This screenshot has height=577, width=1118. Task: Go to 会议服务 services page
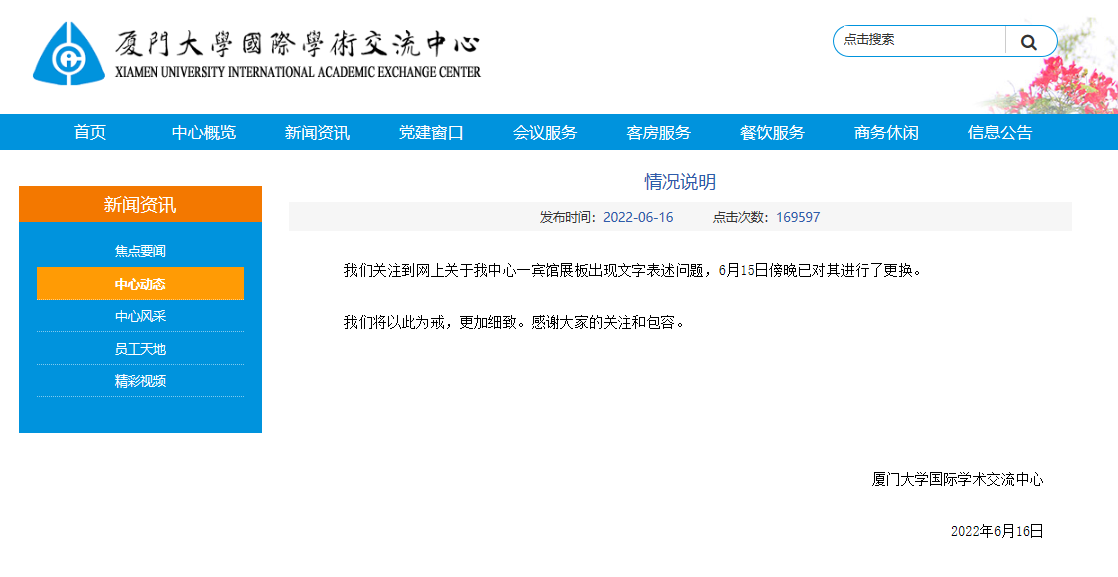545,131
